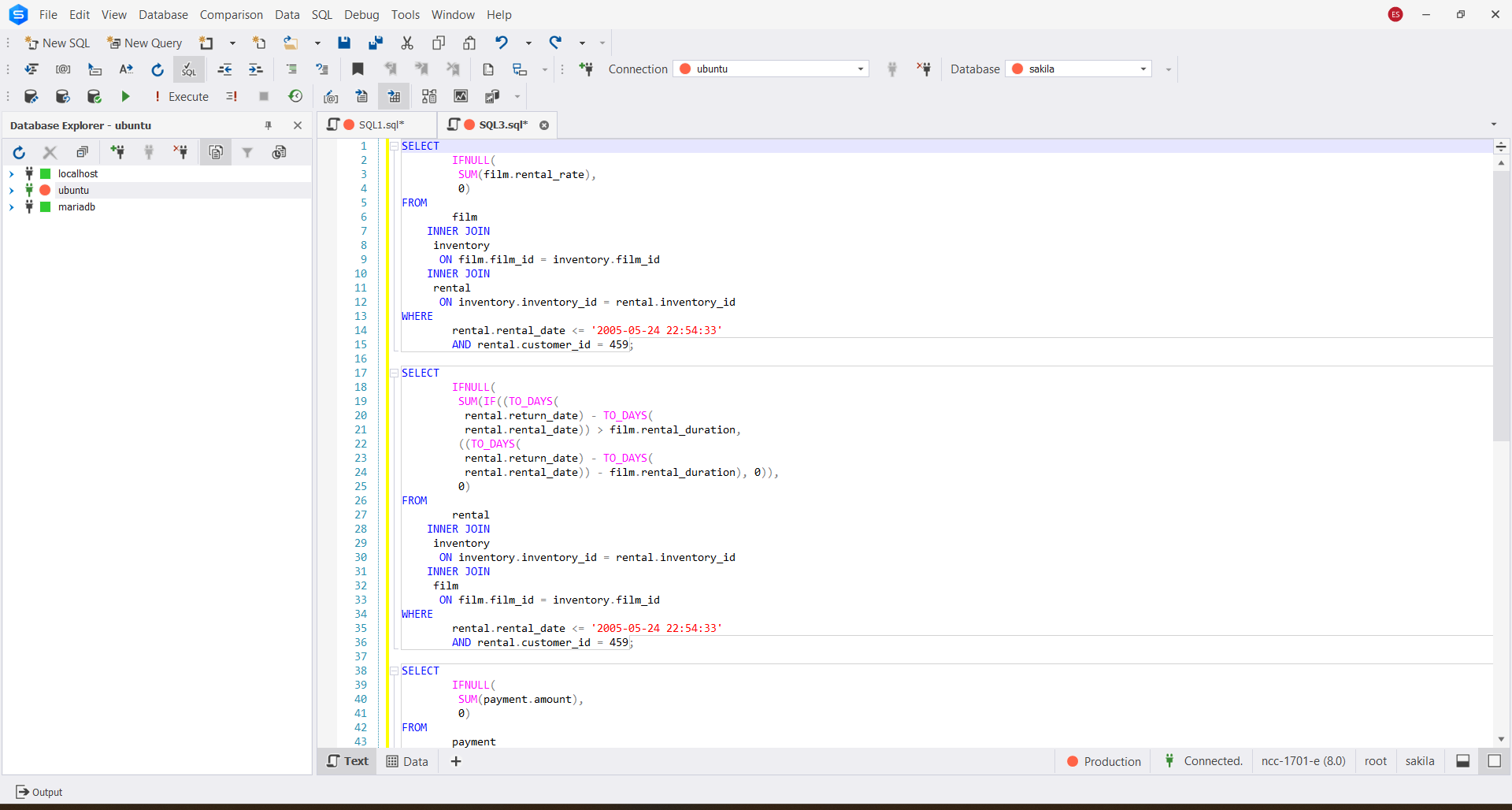Open the Comparison menu
The width and height of the screenshot is (1512, 810).
tap(230, 14)
